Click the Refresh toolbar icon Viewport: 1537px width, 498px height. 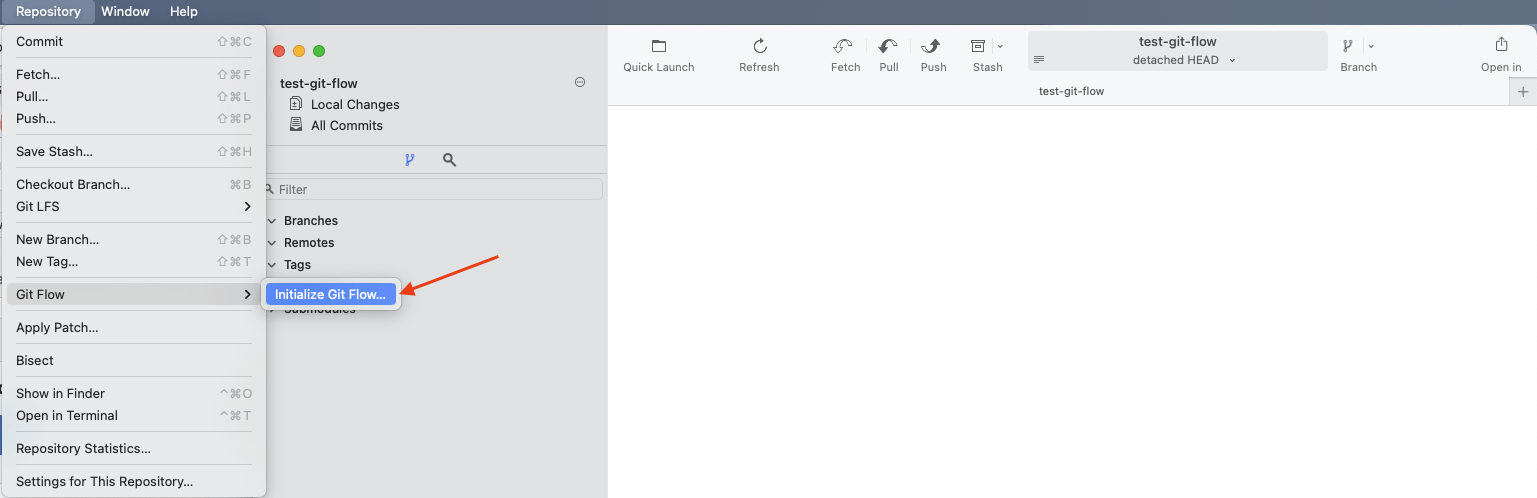tap(759, 46)
